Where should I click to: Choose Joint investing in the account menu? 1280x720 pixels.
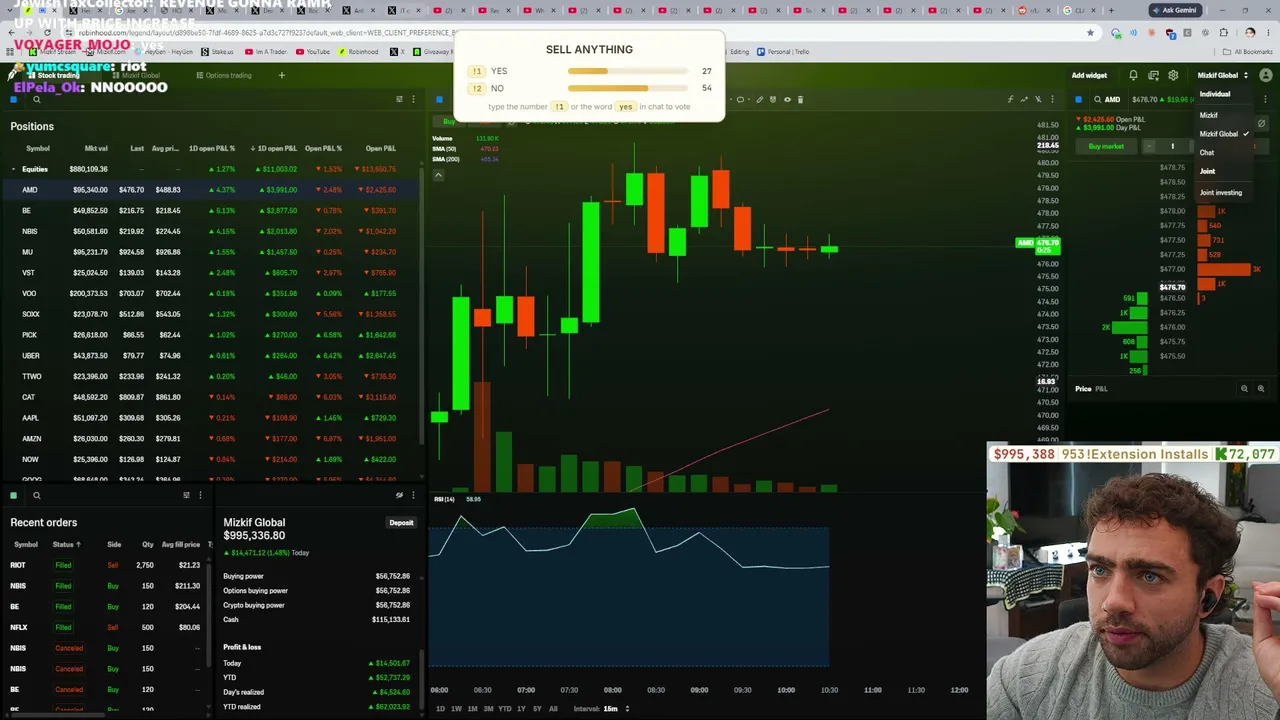[1221, 192]
